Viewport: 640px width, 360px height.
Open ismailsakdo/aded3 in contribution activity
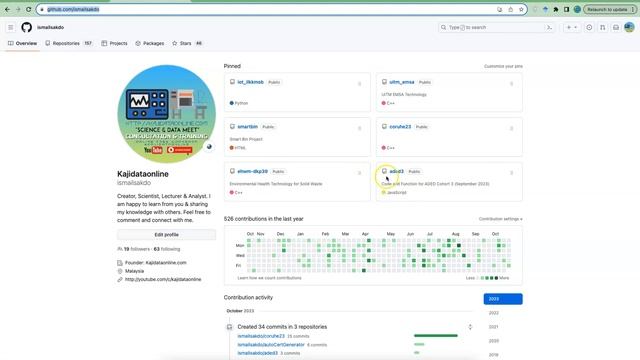[x=258, y=353]
